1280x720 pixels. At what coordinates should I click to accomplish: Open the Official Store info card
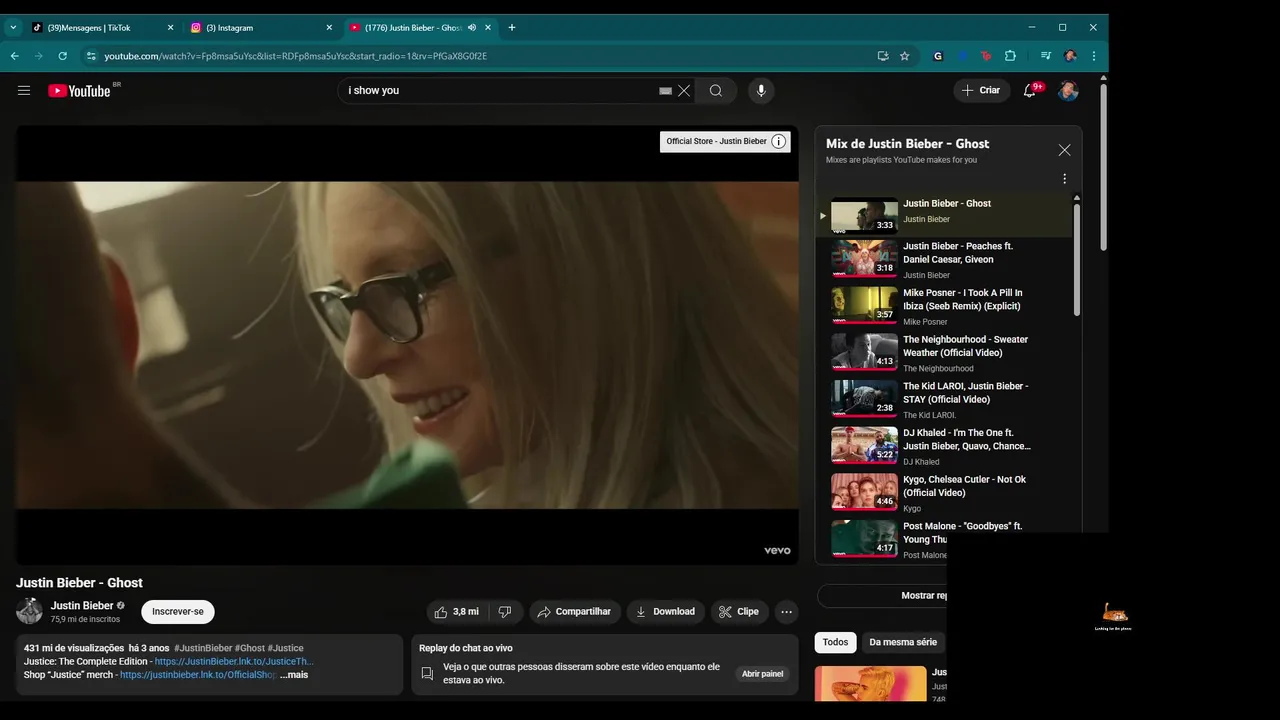(725, 141)
